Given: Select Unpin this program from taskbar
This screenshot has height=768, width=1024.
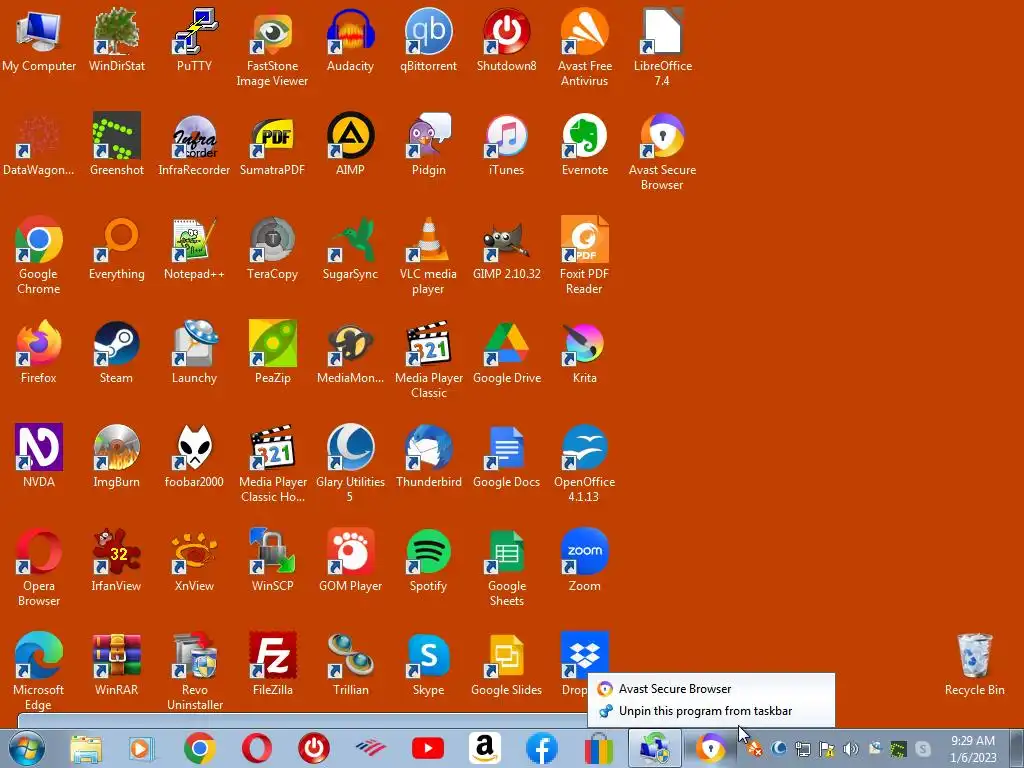Looking at the screenshot, I should 705,711.
